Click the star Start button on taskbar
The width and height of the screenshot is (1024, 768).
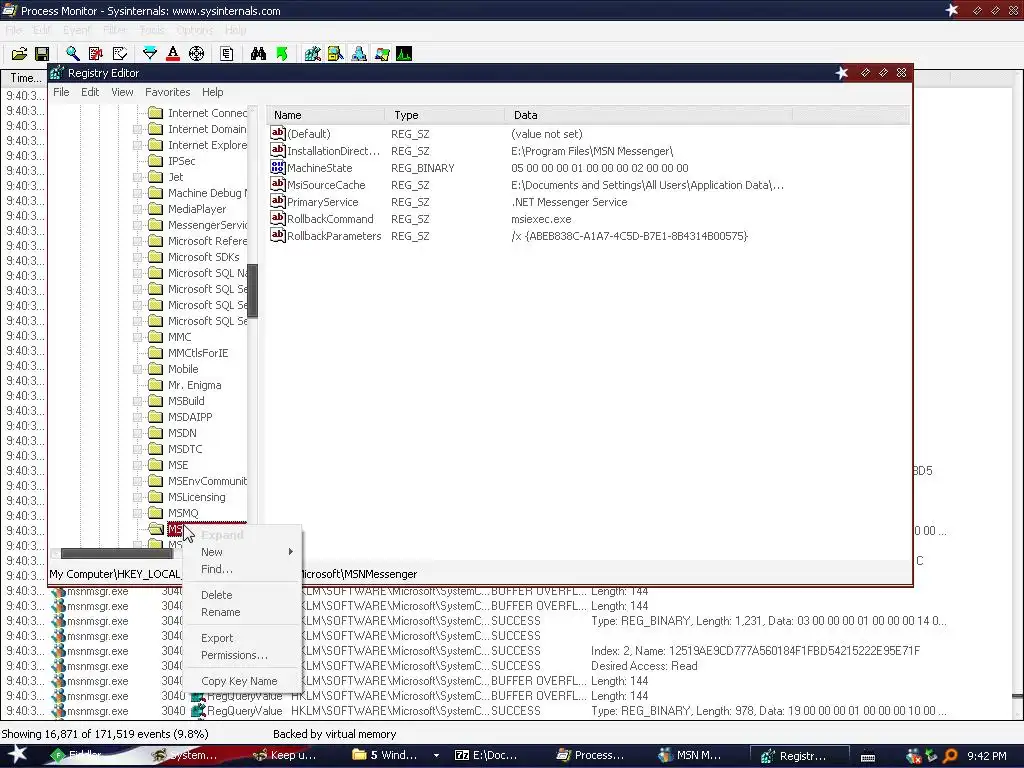click(x=16, y=754)
